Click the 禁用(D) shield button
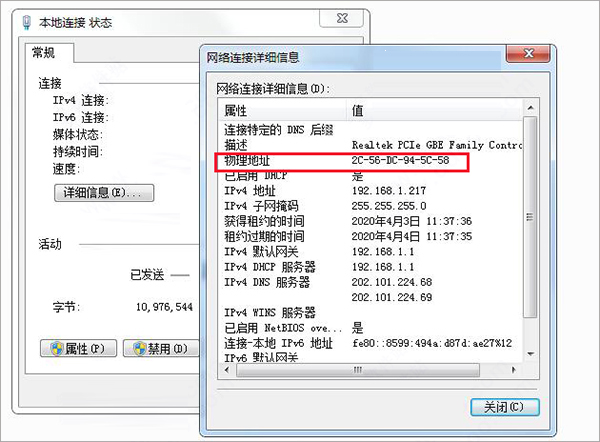 [x=161, y=348]
